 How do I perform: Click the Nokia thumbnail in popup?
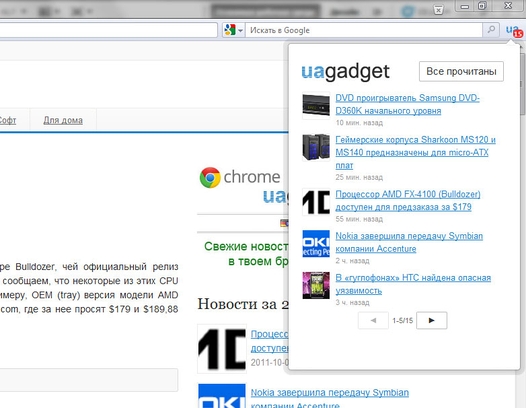tap(316, 244)
